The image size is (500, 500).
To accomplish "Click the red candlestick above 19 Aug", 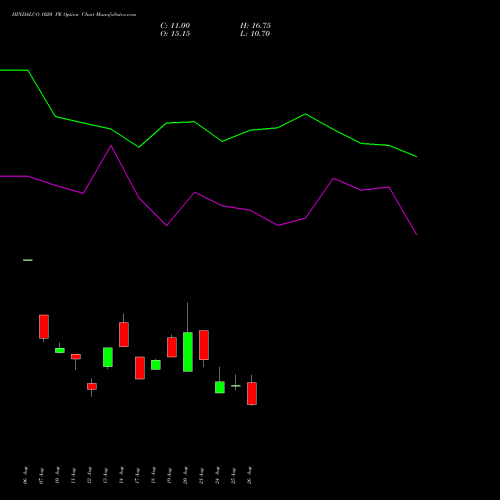I will click(172, 347).
